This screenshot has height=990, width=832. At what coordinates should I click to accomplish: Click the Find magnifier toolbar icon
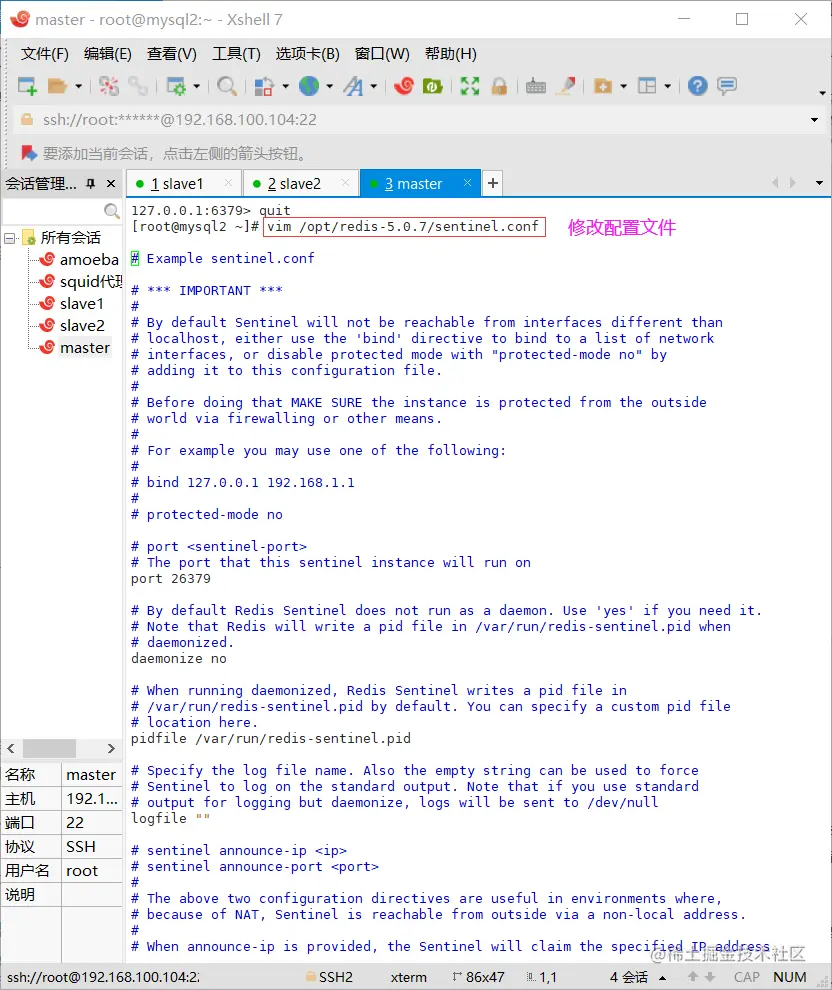pyautogui.click(x=227, y=86)
